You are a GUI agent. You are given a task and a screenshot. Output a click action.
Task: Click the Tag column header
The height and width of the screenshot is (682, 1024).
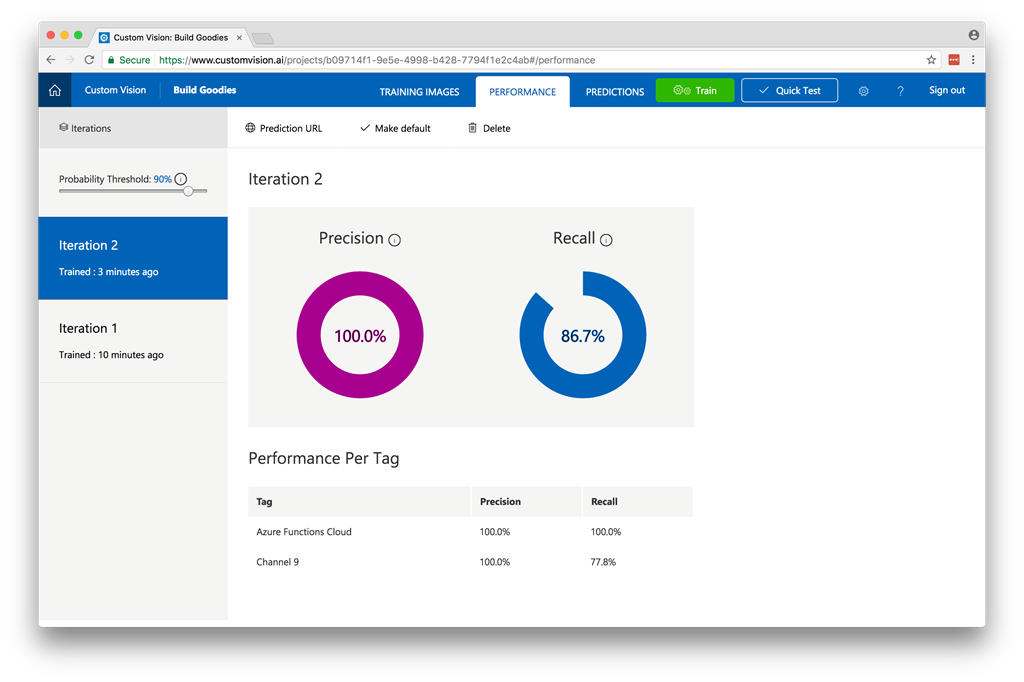359,502
